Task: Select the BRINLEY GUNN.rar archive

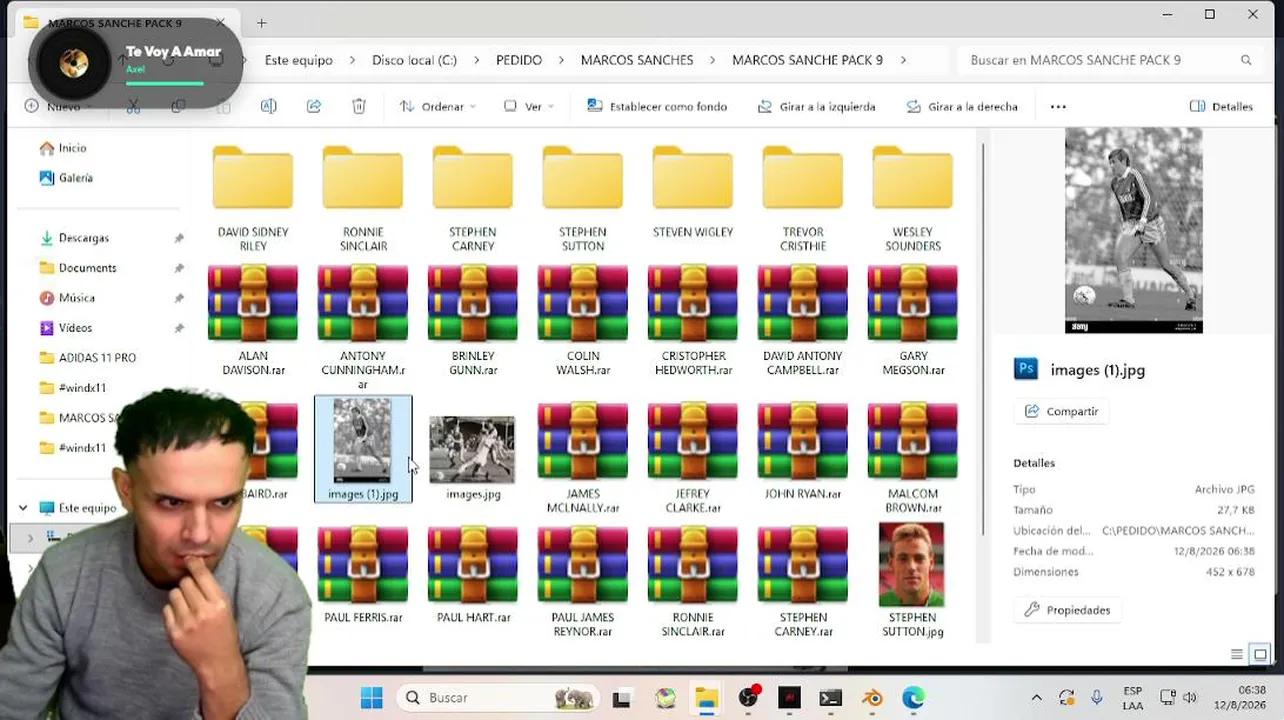Action: click(x=473, y=321)
